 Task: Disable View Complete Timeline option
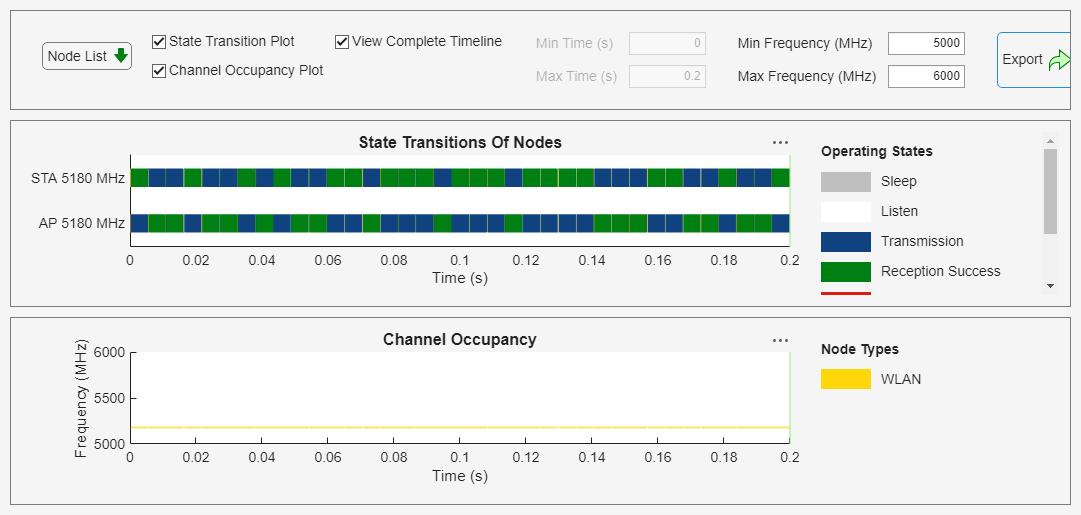point(342,42)
